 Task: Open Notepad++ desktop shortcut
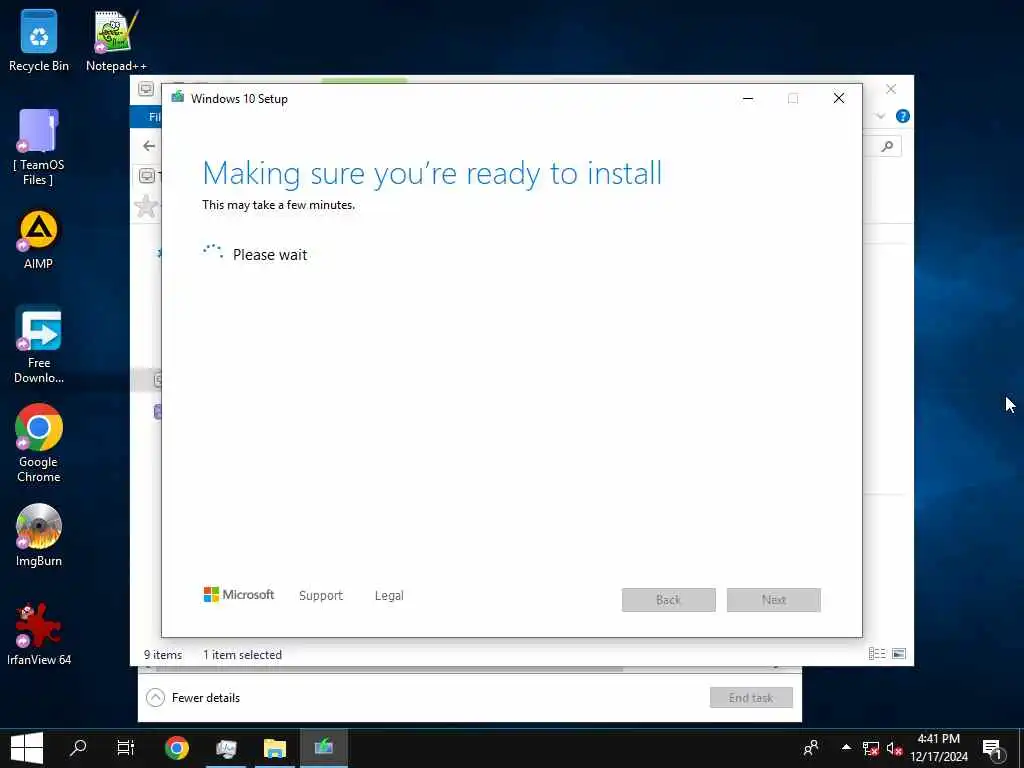116,40
